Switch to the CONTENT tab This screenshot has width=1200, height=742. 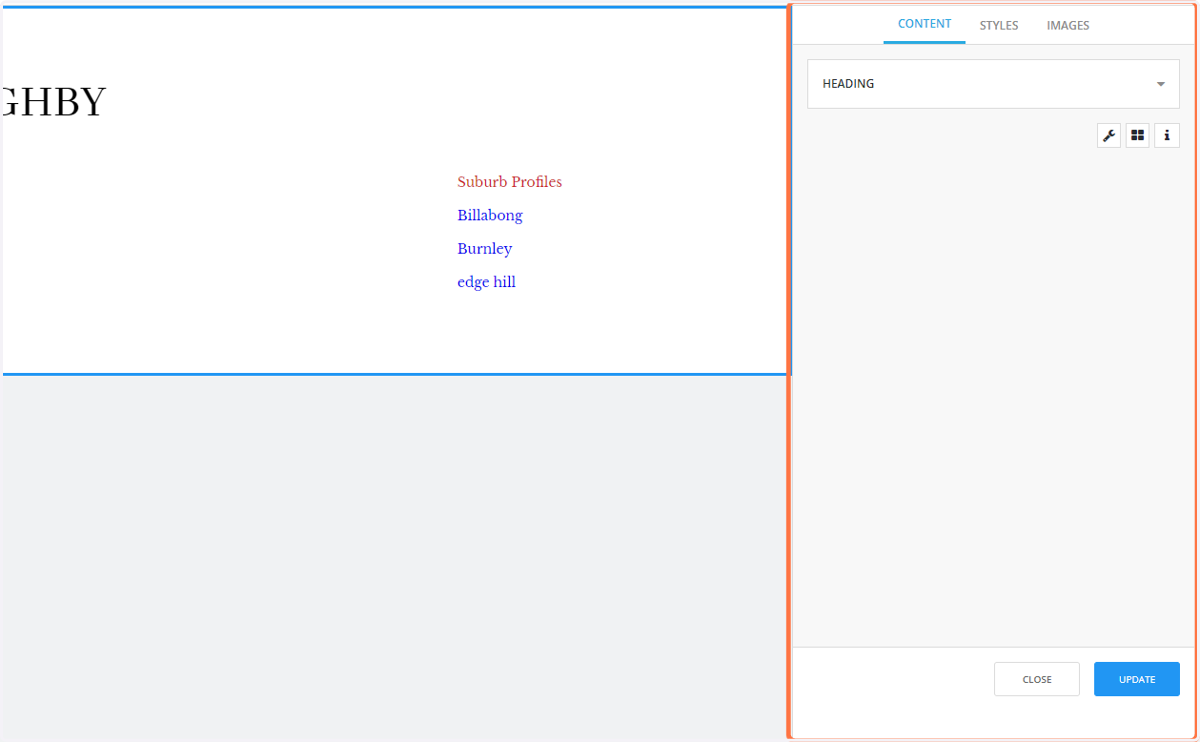925,24
